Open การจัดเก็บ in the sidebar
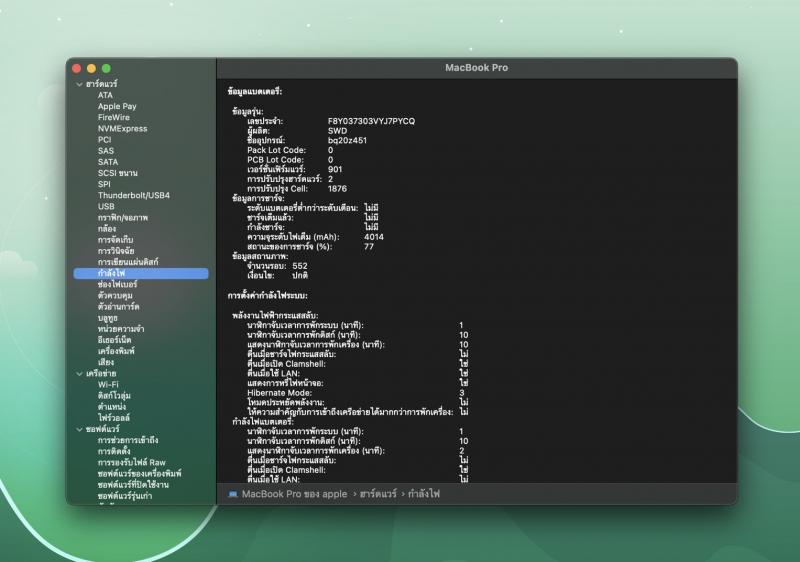 click(x=115, y=240)
